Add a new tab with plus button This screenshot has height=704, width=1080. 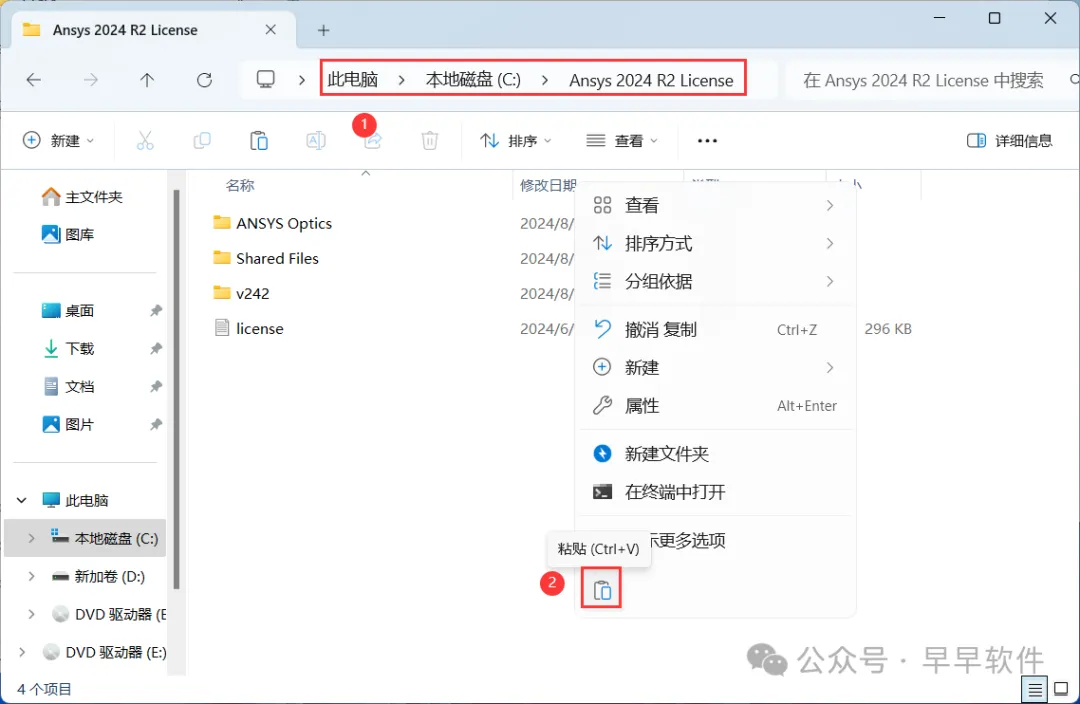(x=323, y=30)
